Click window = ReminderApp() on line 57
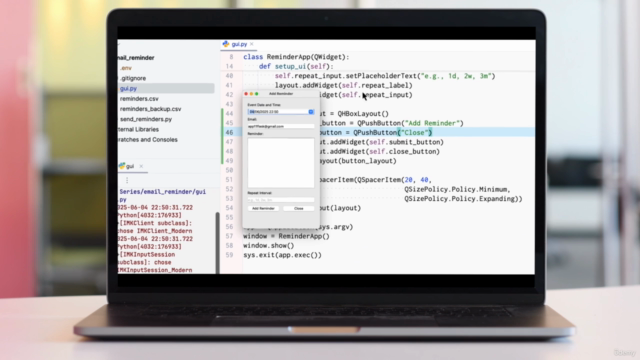640x360 pixels. tap(286, 236)
